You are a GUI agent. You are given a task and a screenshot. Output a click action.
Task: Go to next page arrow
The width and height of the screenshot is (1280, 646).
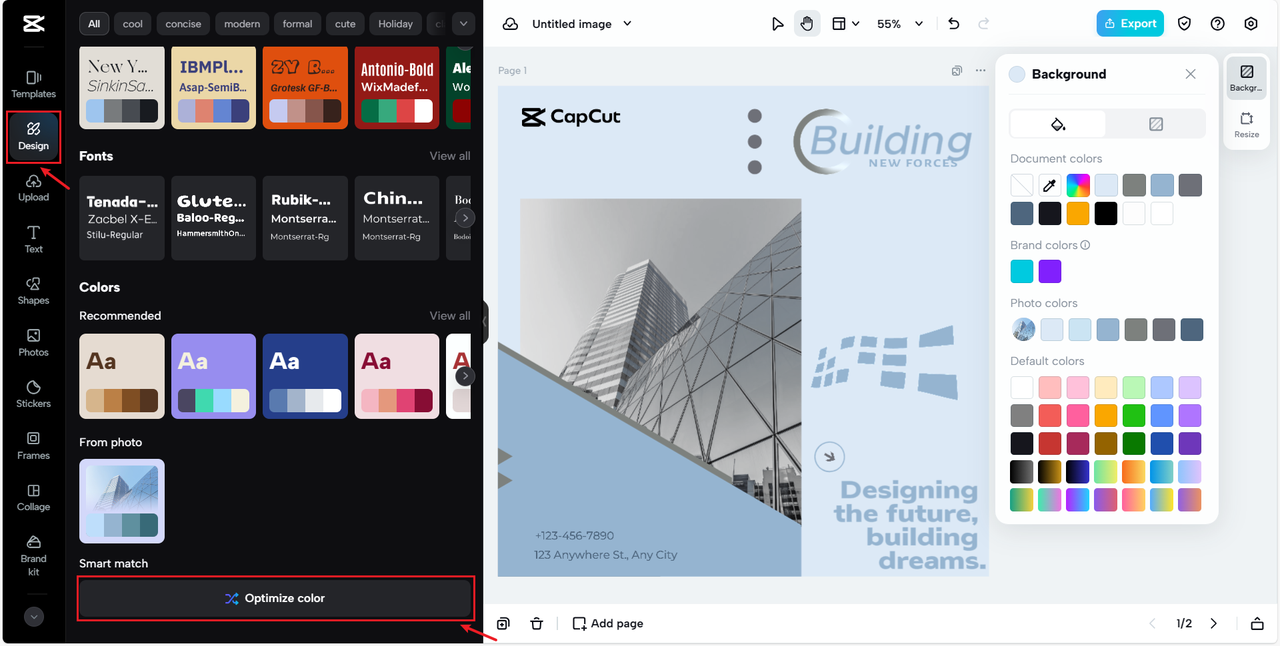pos(1214,623)
